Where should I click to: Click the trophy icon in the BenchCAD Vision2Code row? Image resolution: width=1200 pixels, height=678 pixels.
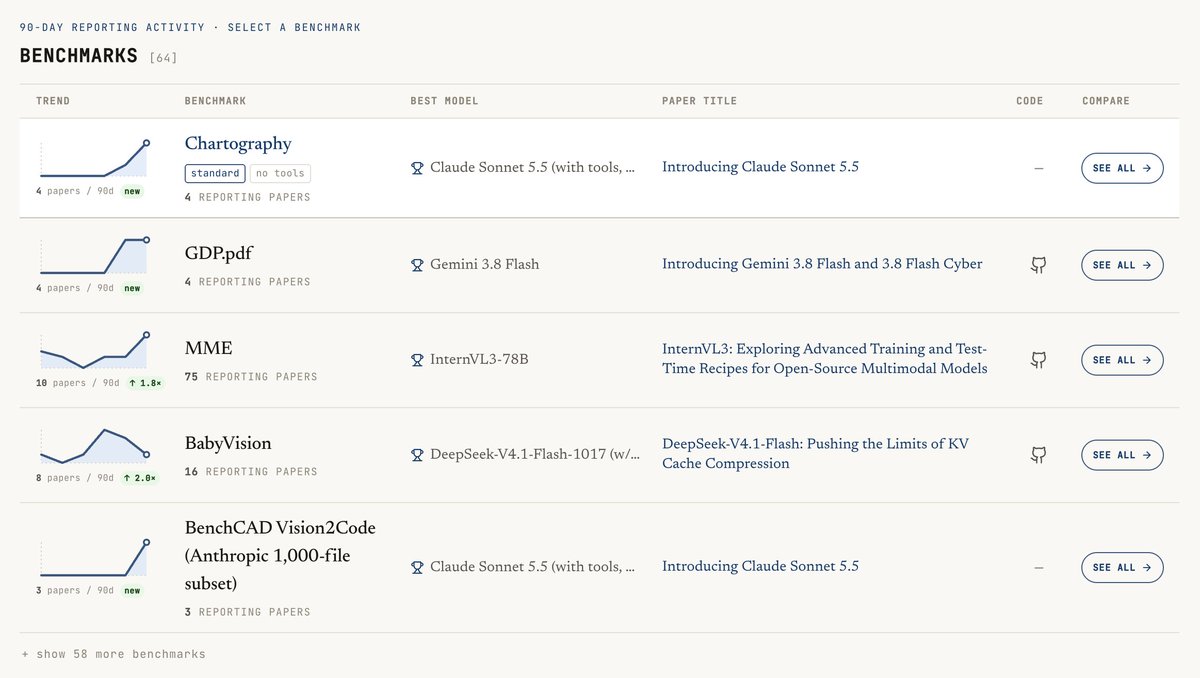tap(417, 567)
